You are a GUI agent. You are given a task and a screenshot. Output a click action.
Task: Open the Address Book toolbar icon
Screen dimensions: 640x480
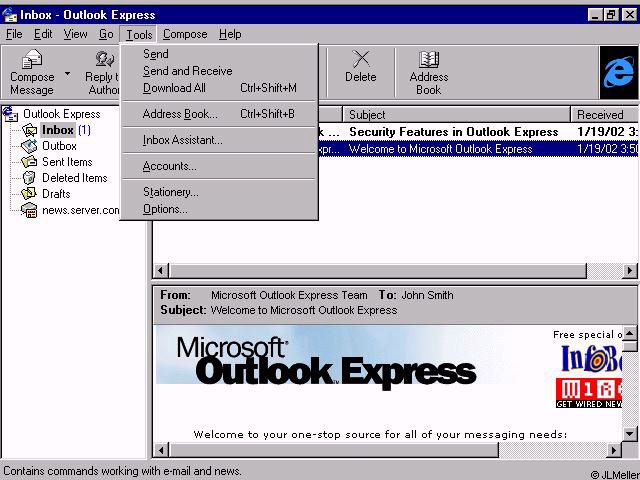[429, 59]
